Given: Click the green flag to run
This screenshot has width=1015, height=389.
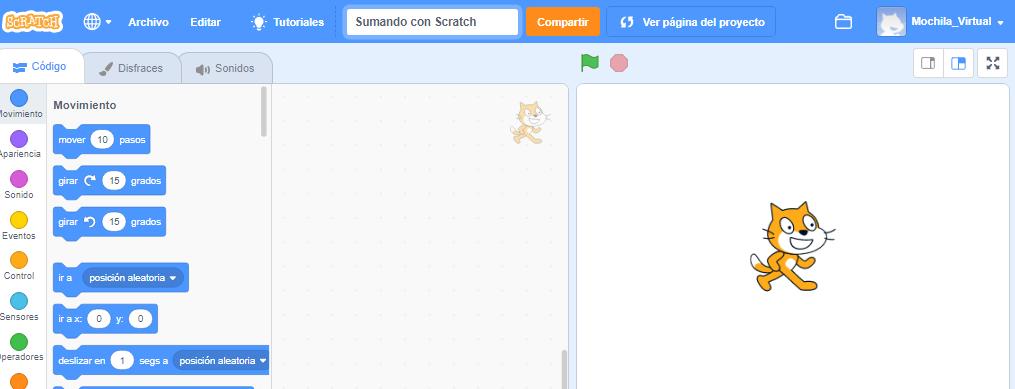Looking at the screenshot, I should pos(590,63).
